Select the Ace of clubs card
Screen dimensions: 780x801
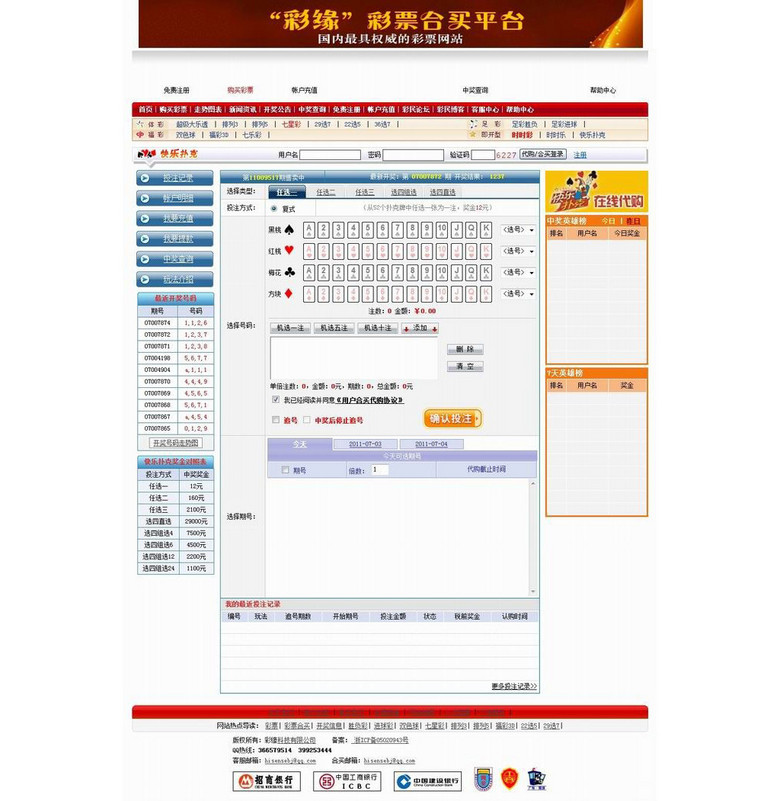click(x=309, y=272)
